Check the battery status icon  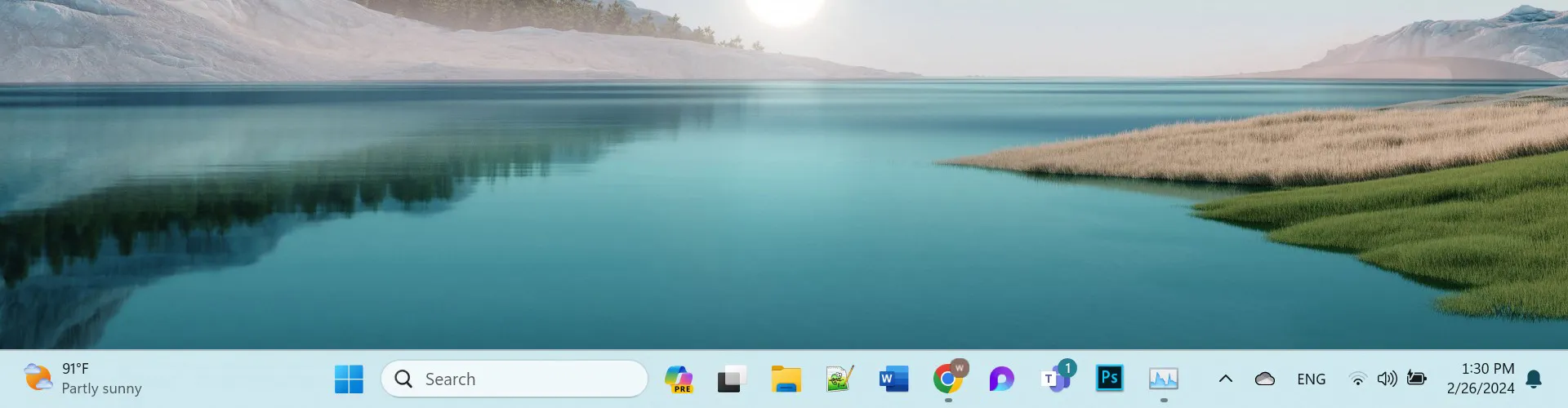tap(1417, 379)
